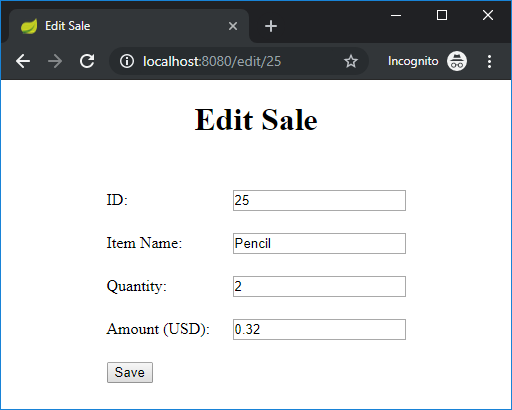Click the "Item Name:" label

[x=144, y=243]
